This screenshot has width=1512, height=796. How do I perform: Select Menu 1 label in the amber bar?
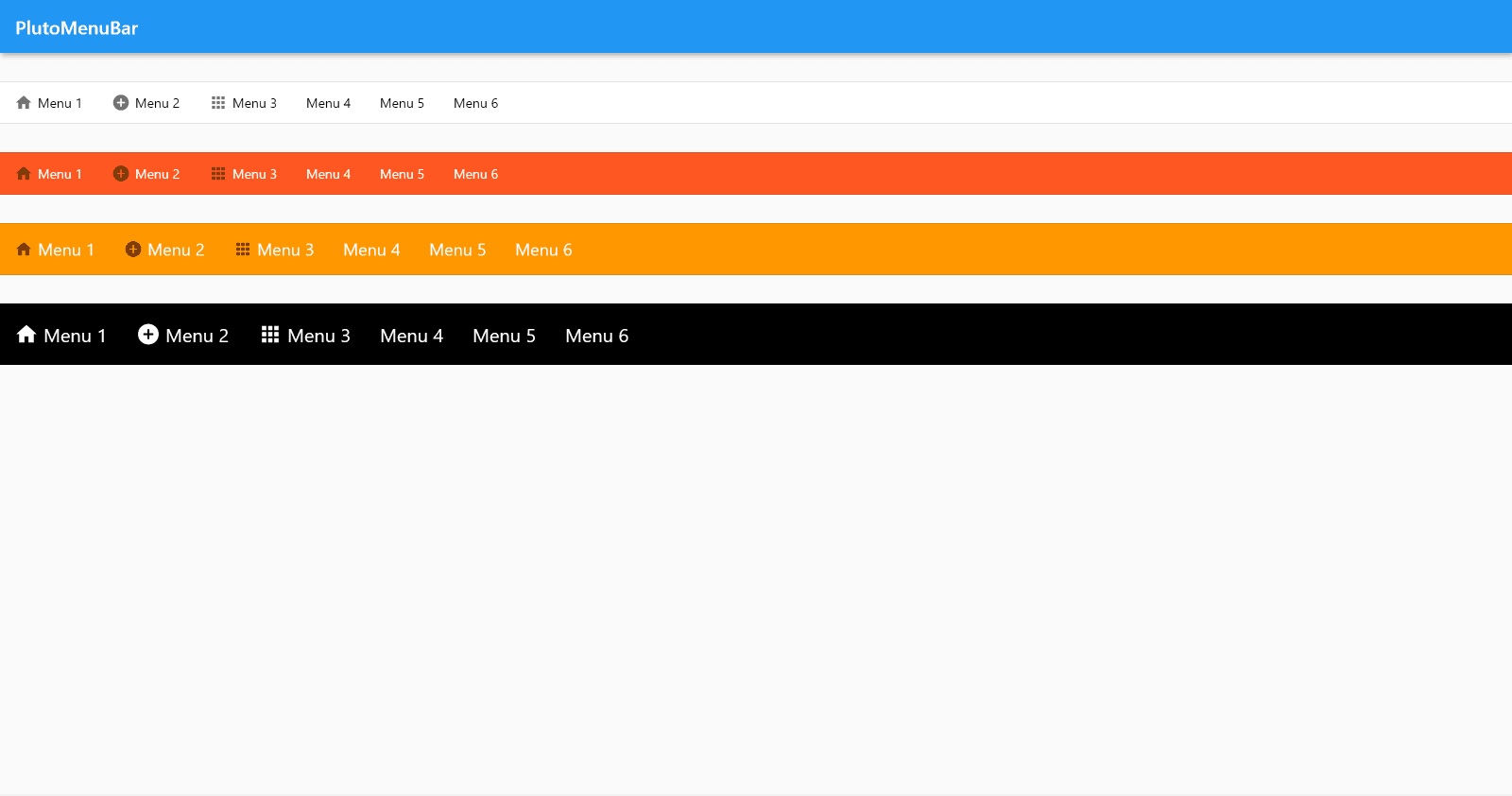[x=66, y=250]
